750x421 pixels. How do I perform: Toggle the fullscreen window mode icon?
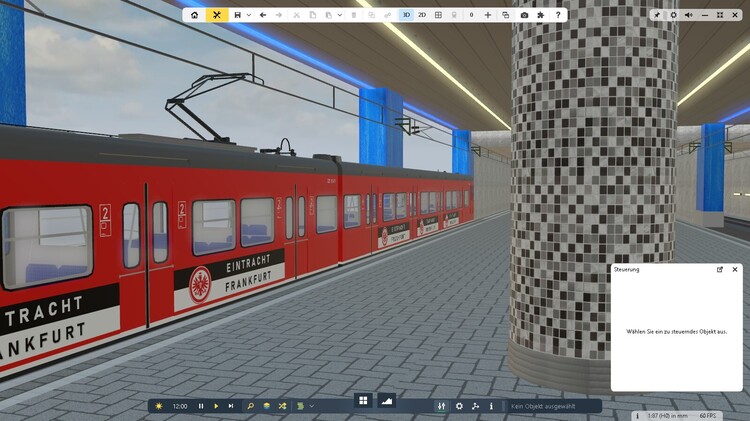coord(720,15)
